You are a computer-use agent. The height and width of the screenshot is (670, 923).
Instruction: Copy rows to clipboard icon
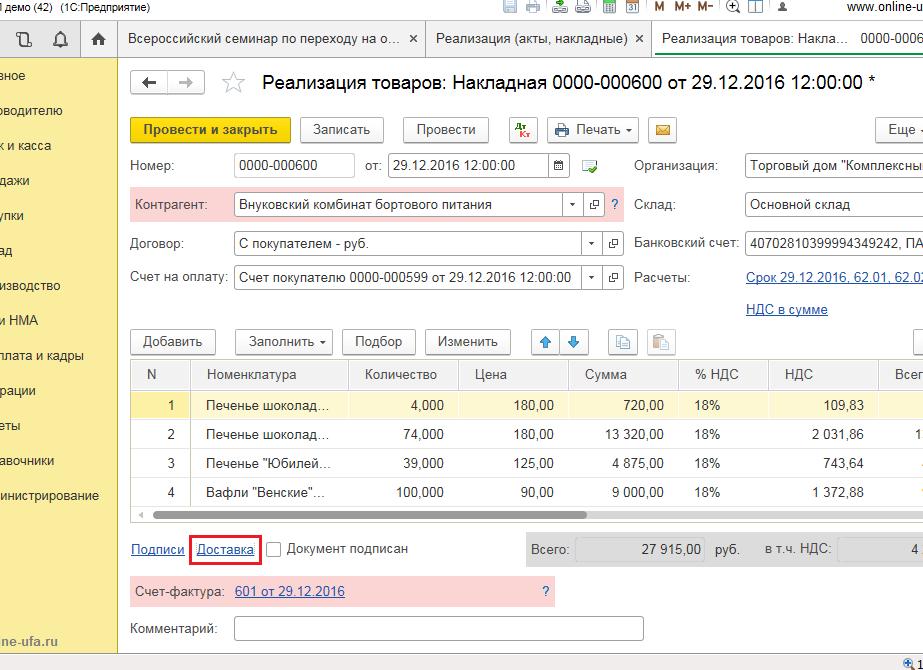622,342
